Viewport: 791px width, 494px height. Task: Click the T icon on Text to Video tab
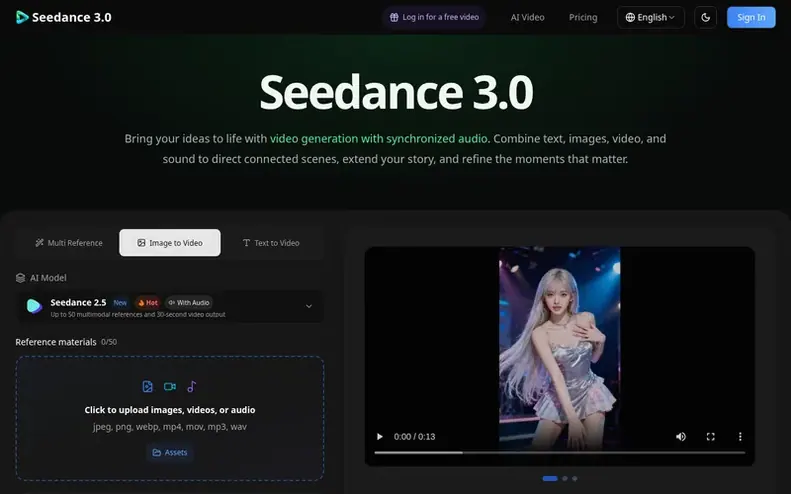click(246, 243)
